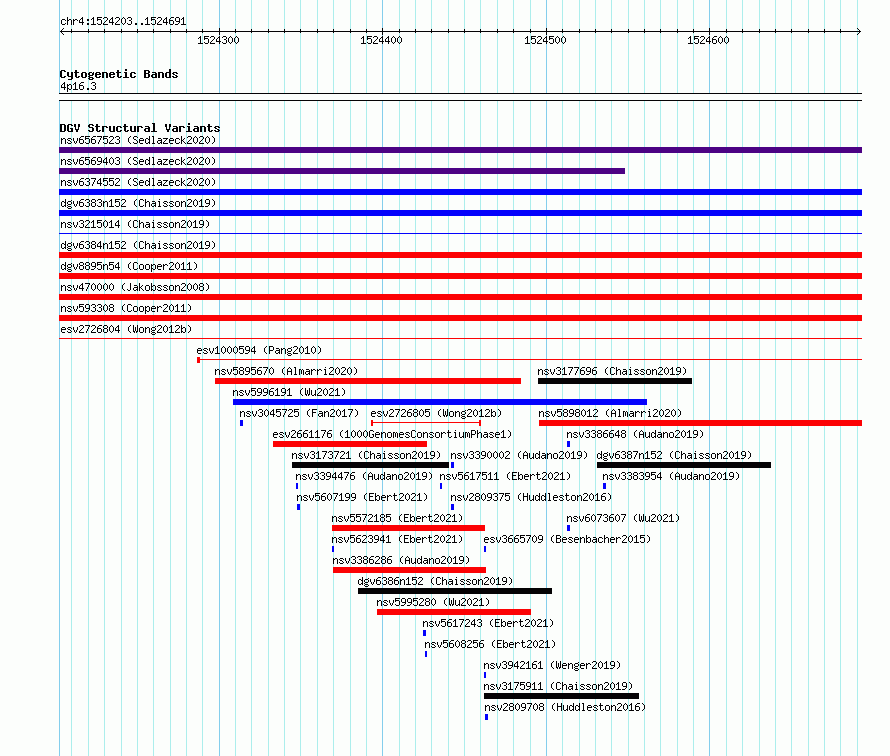Click the nsv3045725 (Fan2017) label
890x756 pixels.
point(299,413)
